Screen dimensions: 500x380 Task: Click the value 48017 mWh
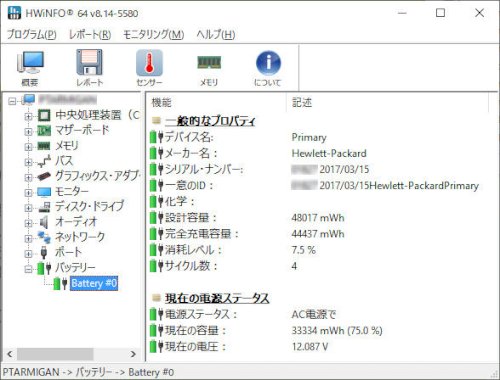(318, 218)
